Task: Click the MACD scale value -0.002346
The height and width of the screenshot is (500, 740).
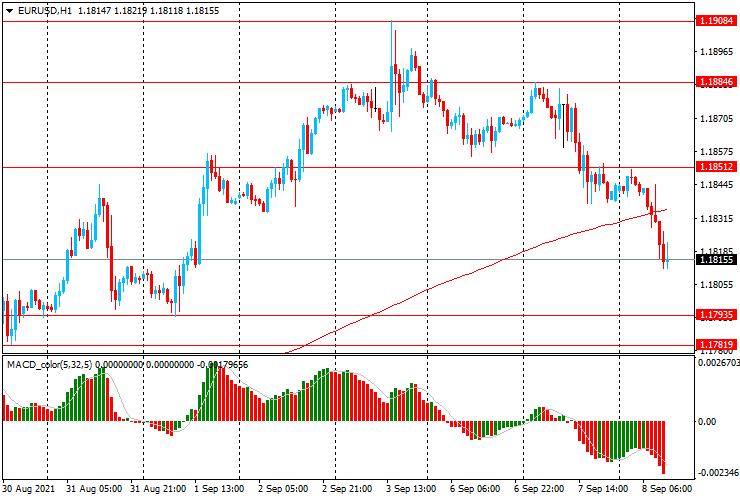Action: point(716,472)
